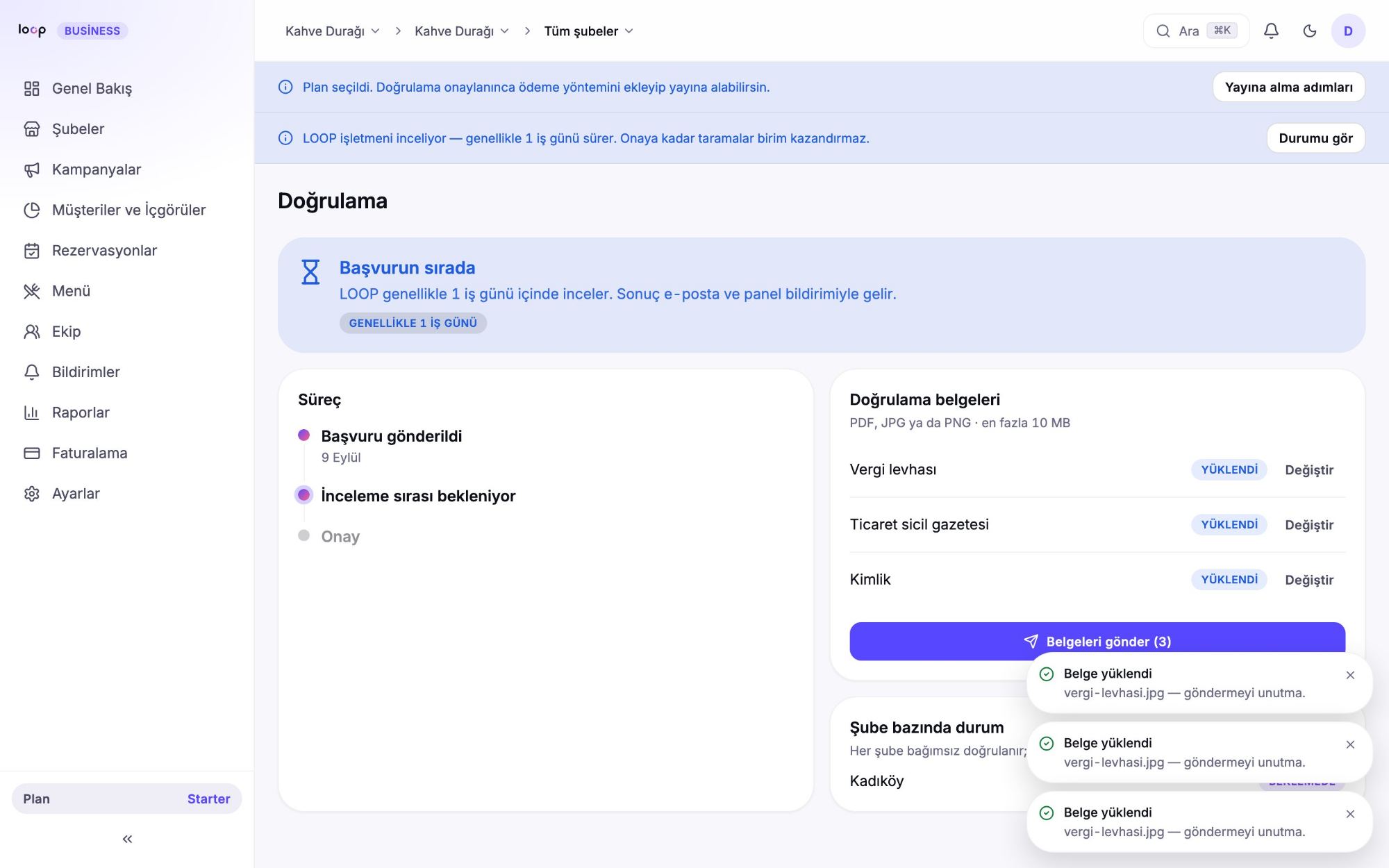Open Ayarlar from the sidebar
This screenshot has width=1389, height=868.
pos(127,494)
